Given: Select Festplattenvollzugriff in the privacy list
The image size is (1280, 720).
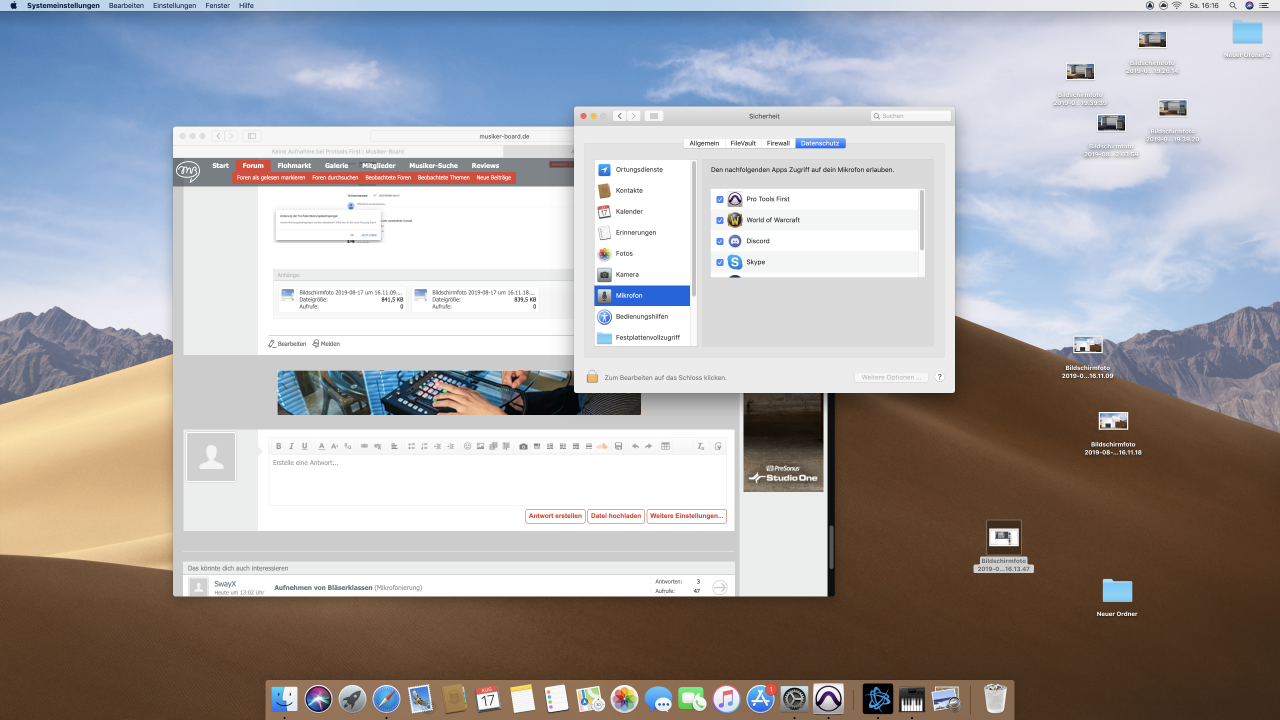Looking at the screenshot, I should click(x=642, y=337).
